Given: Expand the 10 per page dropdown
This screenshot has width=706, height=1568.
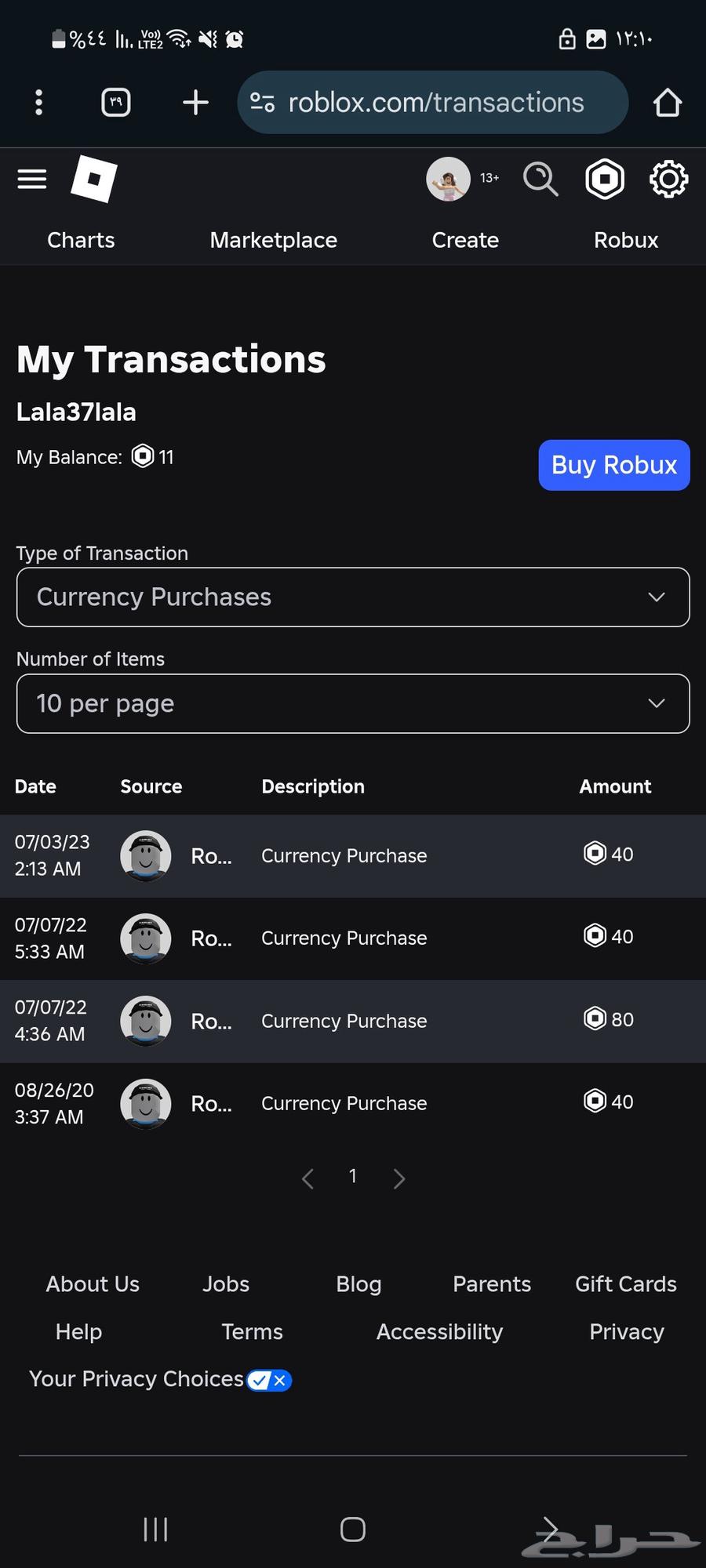Looking at the screenshot, I should [x=353, y=704].
